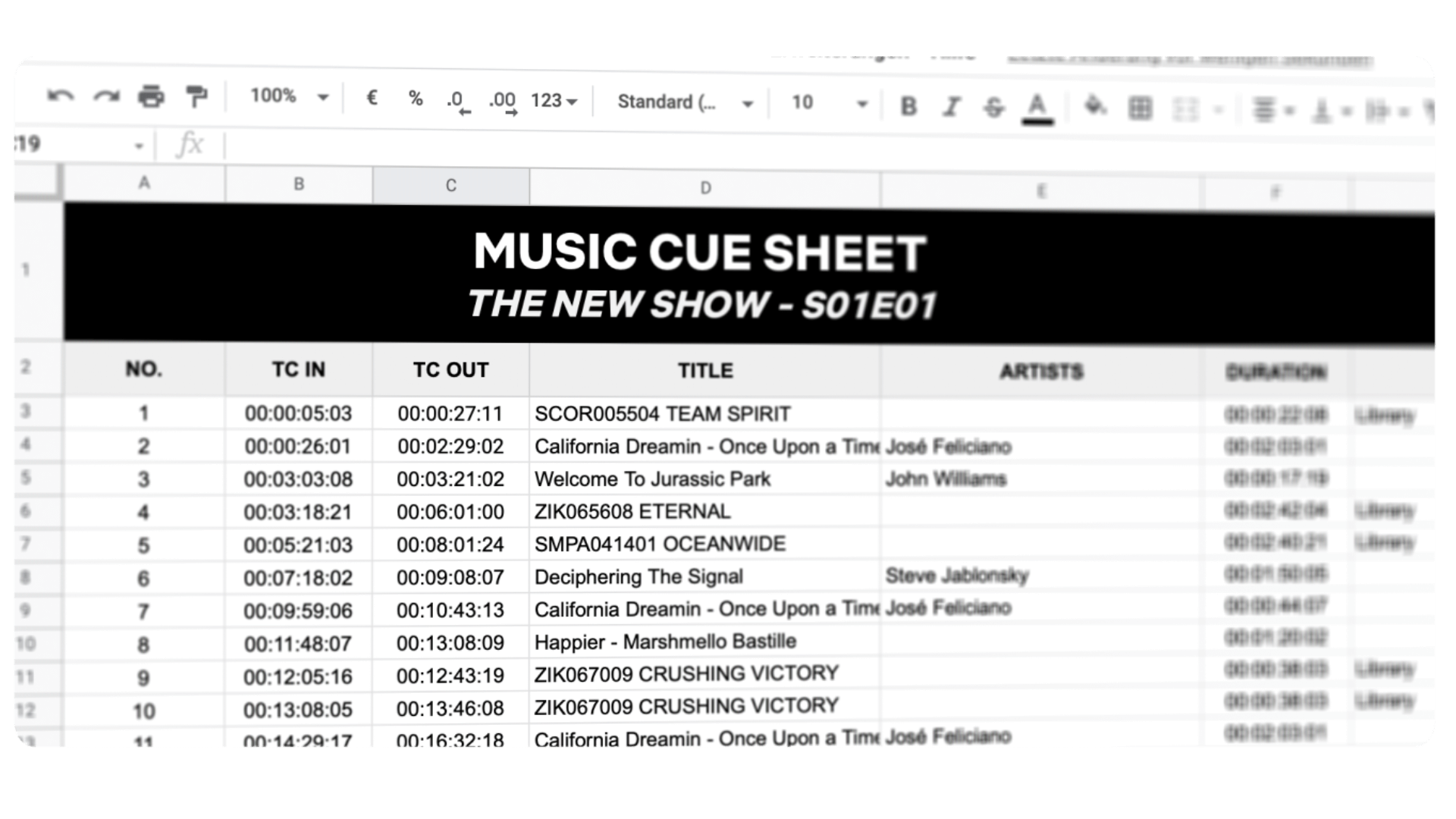Image resolution: width=1456 pixels, height=819 pixels.
Task: Click the ARTISTS header cell
Action: 1041,372
